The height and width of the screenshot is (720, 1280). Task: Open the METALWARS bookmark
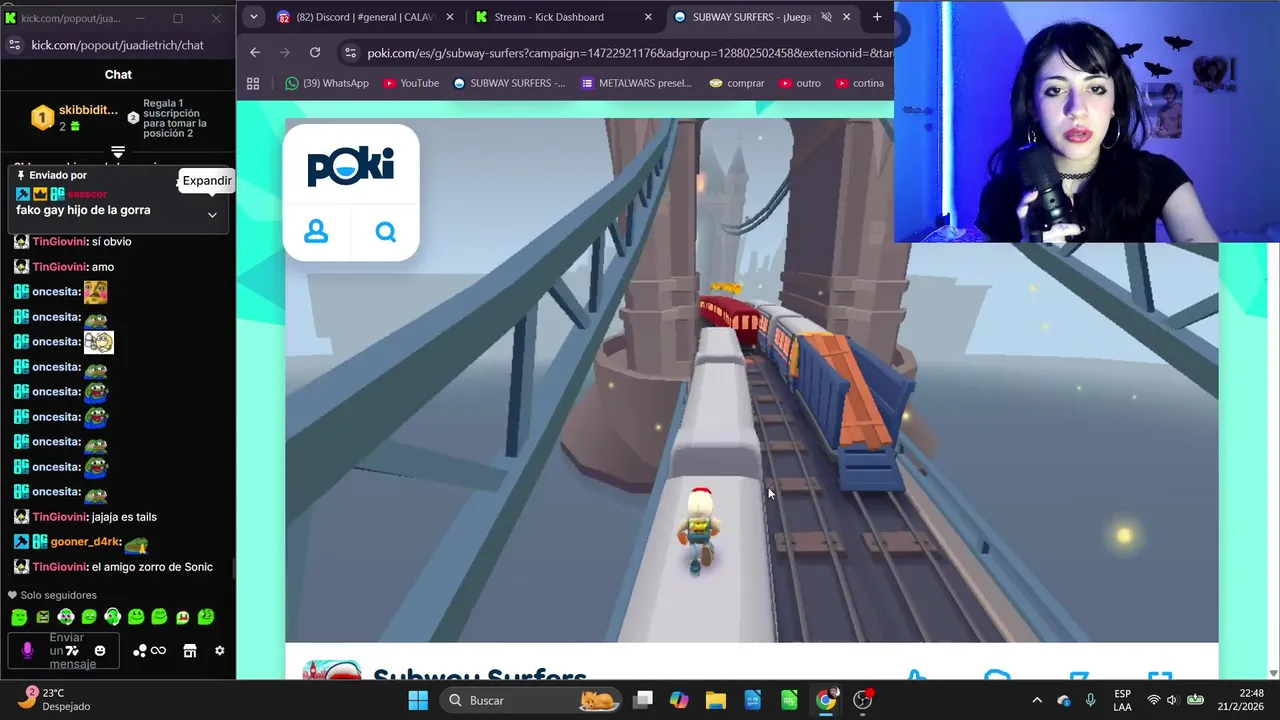point(637,83)
